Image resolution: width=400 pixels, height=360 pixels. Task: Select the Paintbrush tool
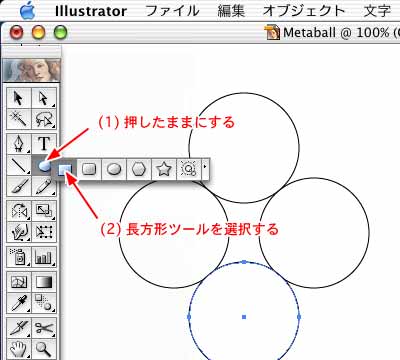pyautogui.click(x=19, y=186)
